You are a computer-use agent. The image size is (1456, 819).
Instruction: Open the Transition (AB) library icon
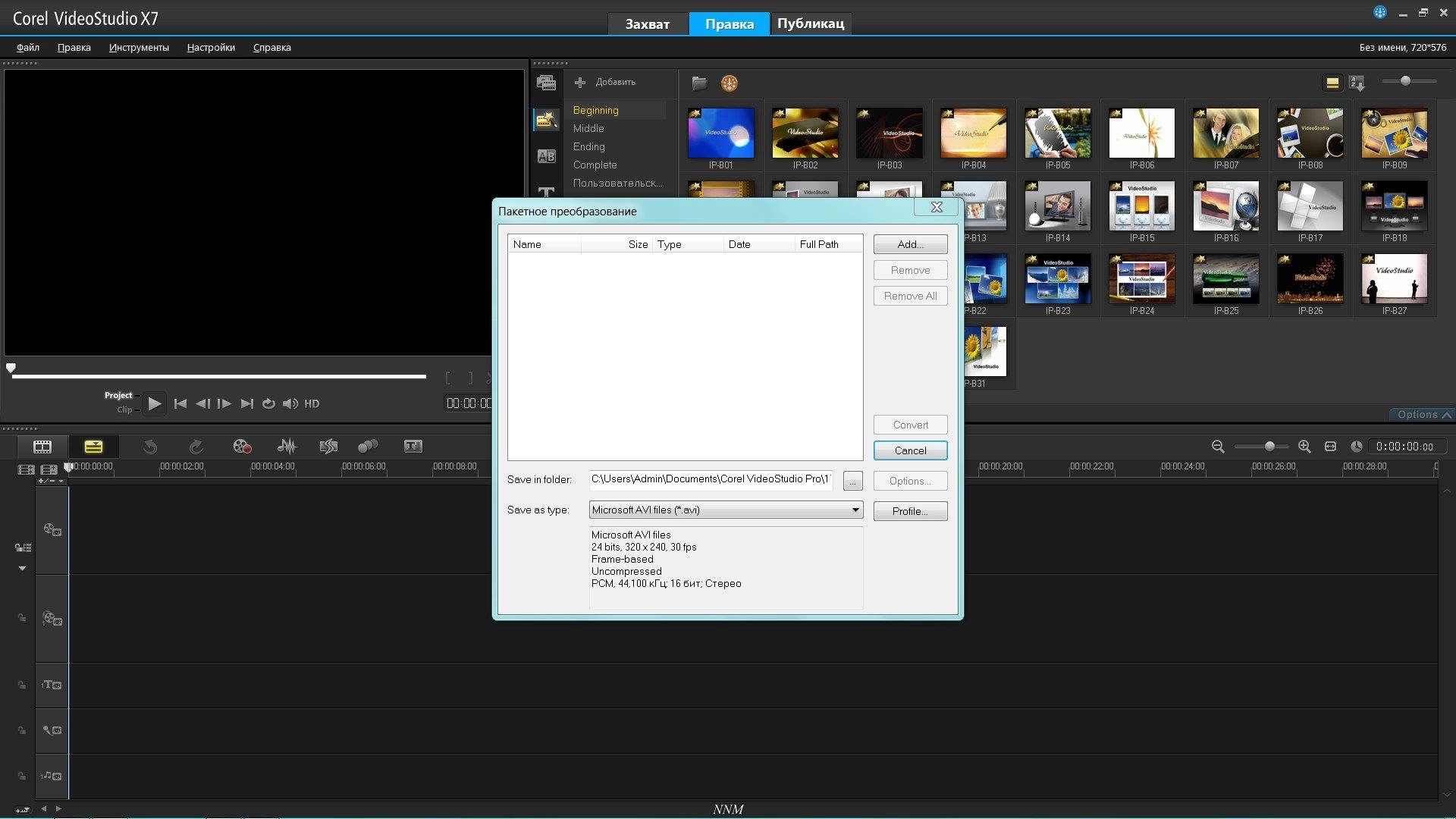pyautogui.click(x=546, y=156)
